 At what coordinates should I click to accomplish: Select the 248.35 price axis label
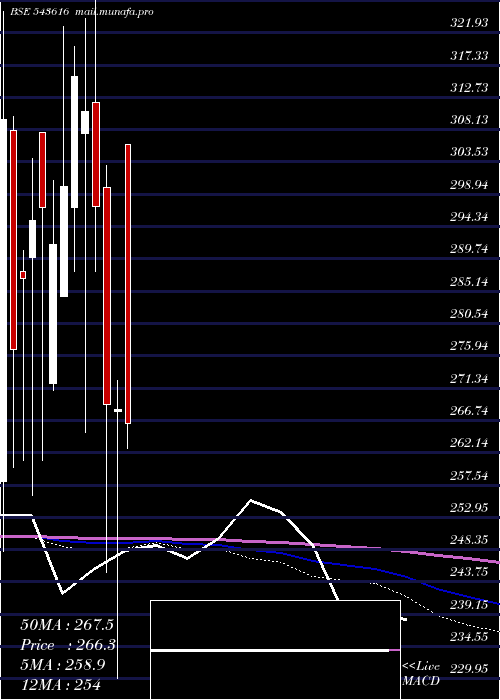[469, 540]
